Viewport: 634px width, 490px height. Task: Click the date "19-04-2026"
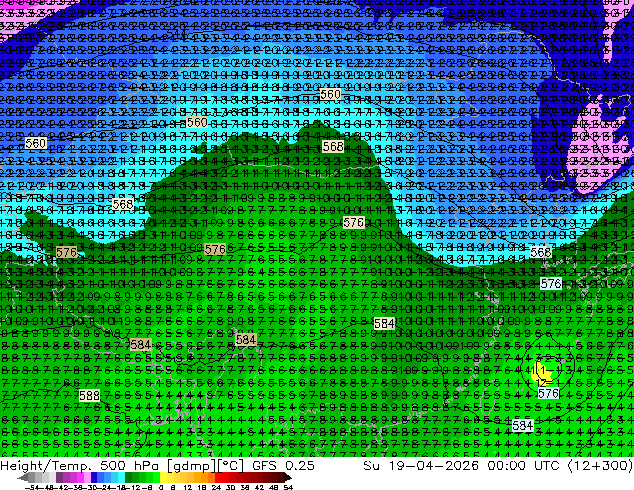click(433, 466)
